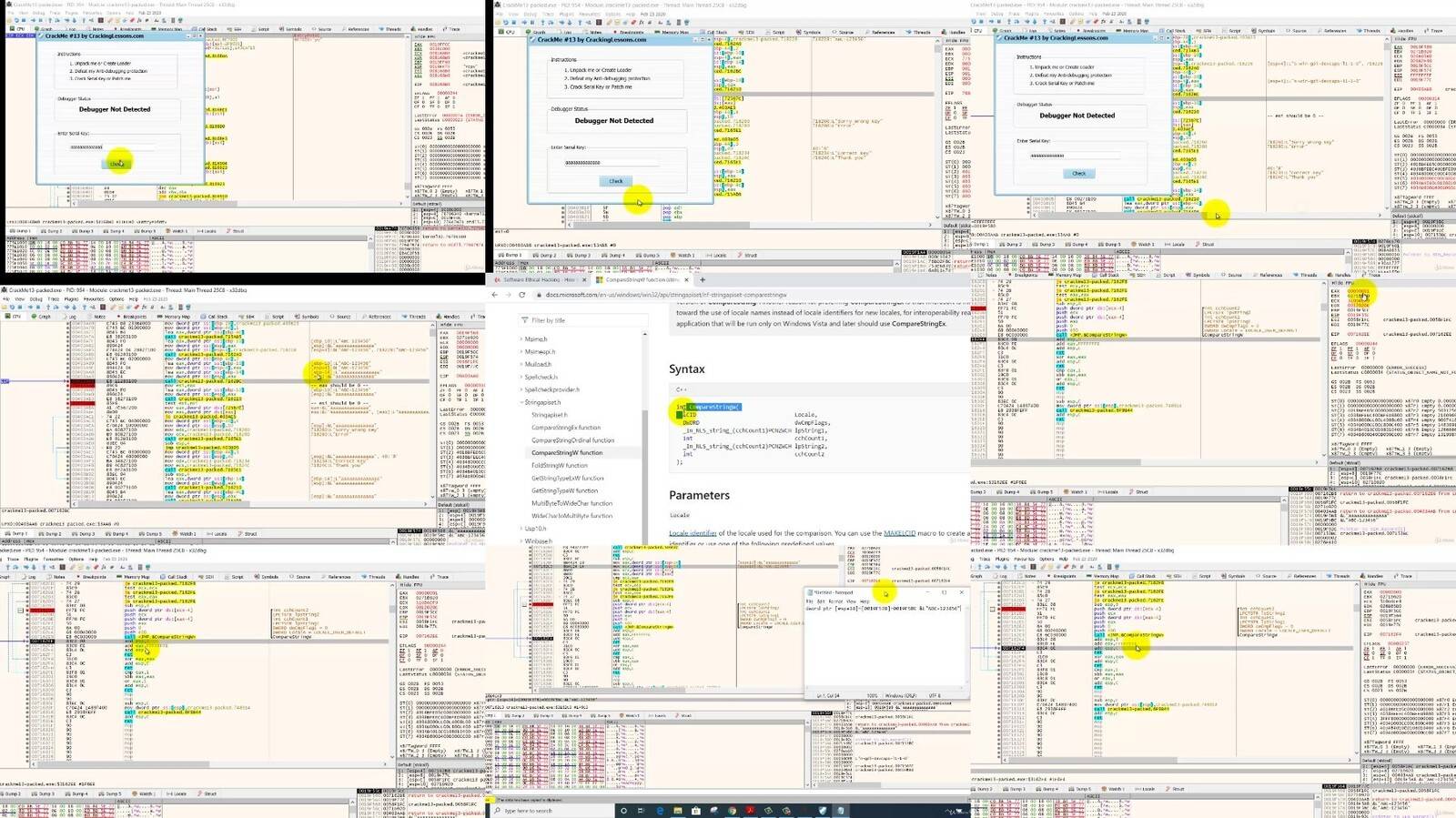Open Cortana circle on Windows taskbar

(623, 811)
